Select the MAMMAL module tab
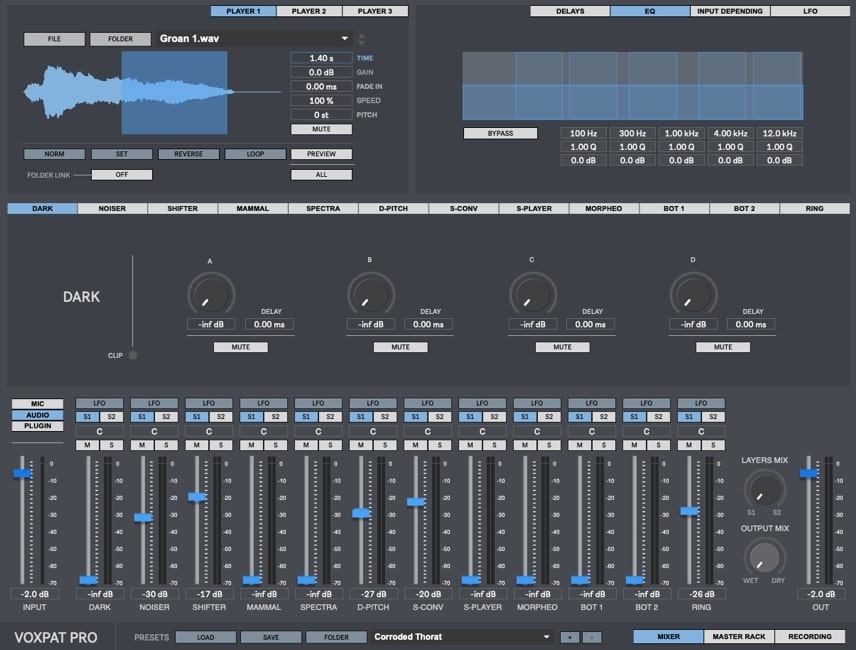856x650 pixels. pyautogui.click(x=253, y=208)
